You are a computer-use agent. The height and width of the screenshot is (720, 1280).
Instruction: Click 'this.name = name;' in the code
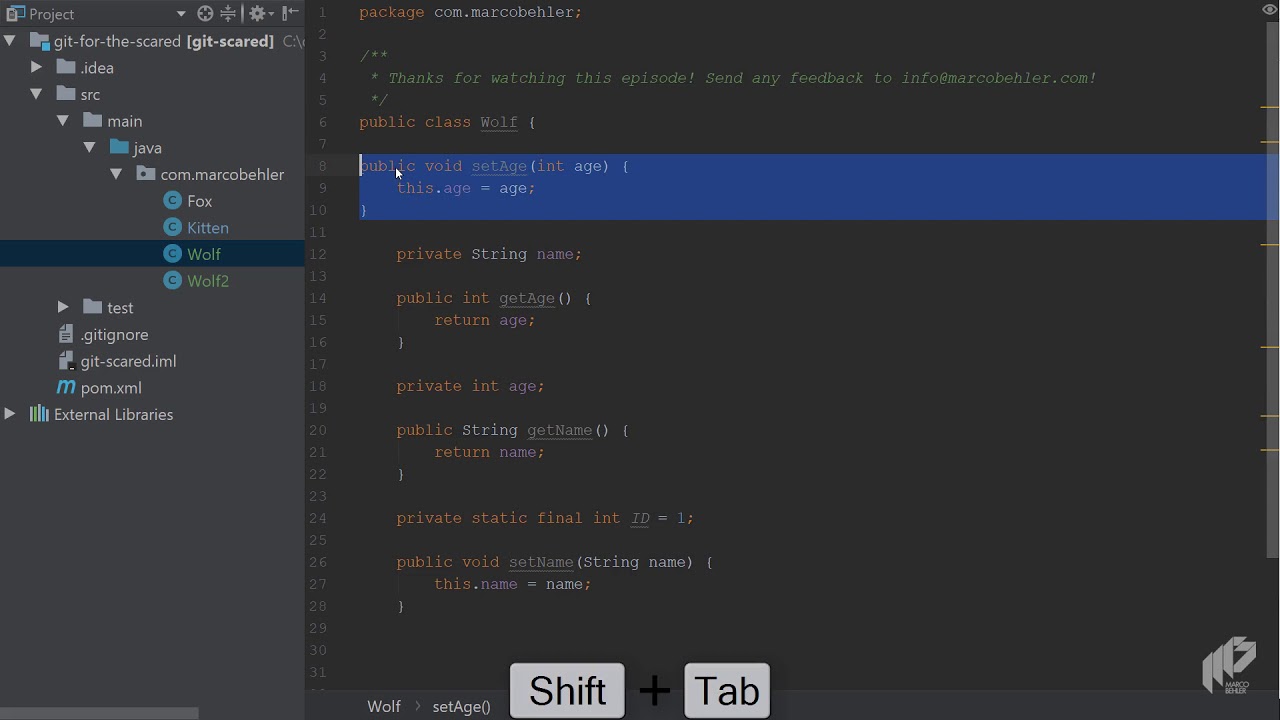pyautogui.click(x=513, y=584)
